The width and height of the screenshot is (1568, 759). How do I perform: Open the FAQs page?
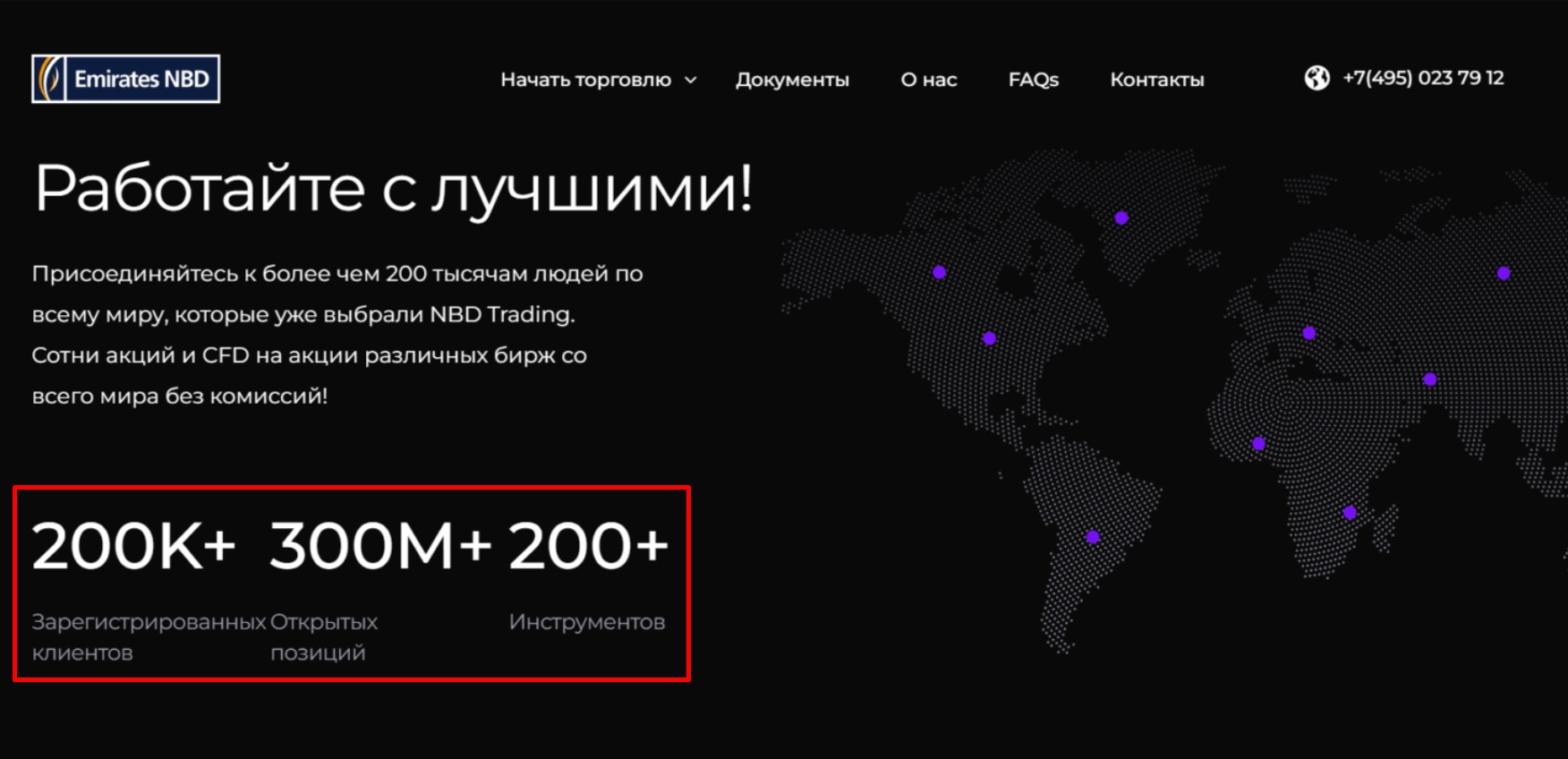[x=1034, y=80]
